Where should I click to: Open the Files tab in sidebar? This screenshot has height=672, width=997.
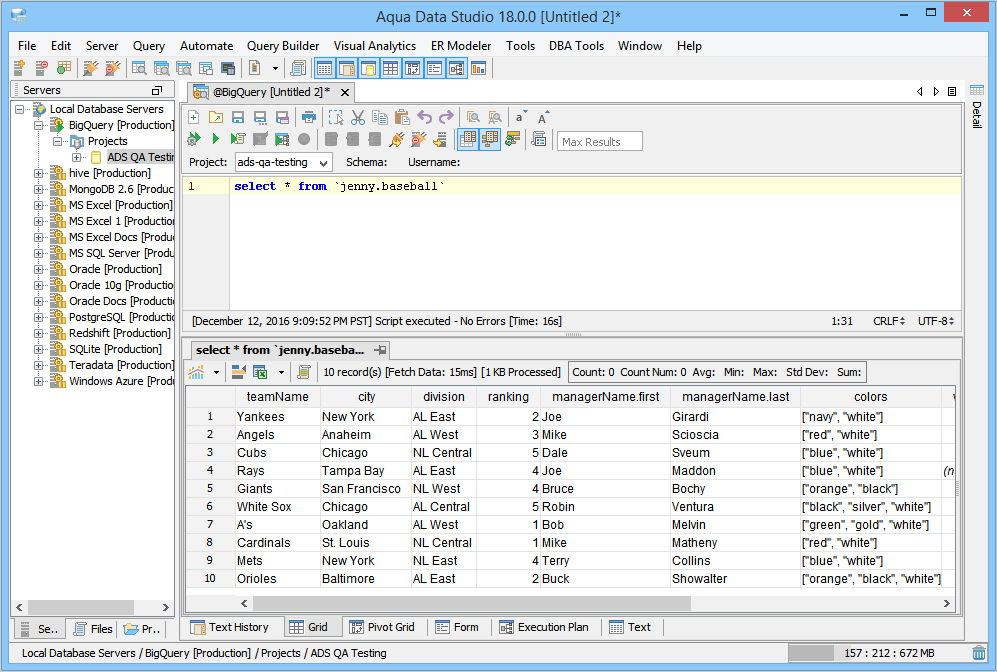tap(93, 629)
